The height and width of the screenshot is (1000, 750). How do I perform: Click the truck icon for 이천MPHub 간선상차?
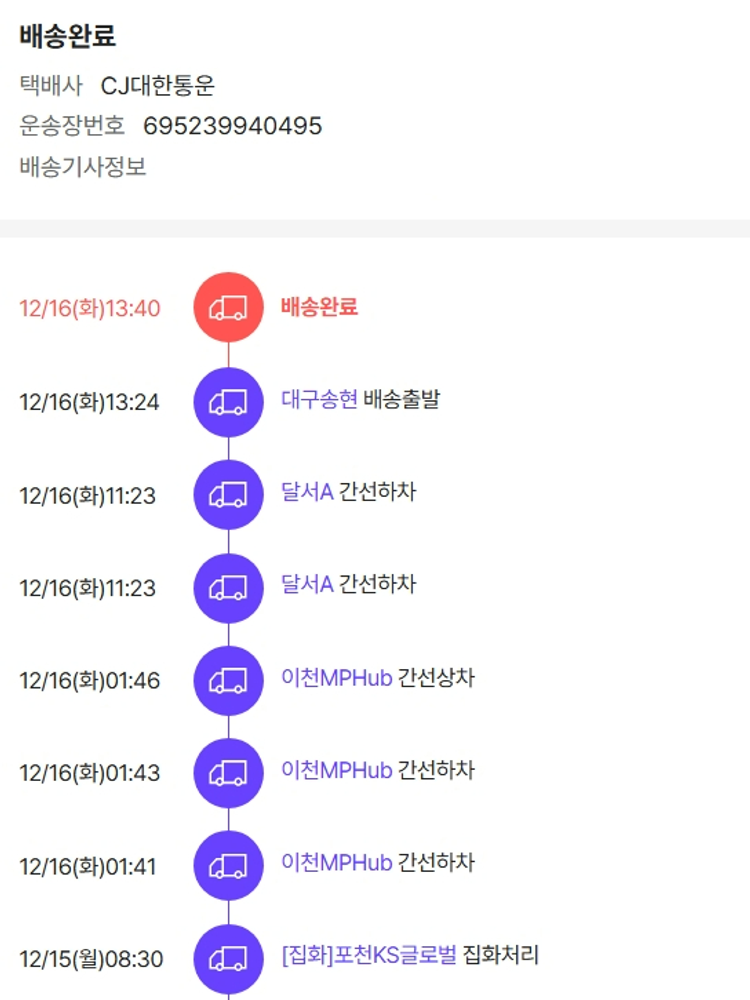coord(228,681)
